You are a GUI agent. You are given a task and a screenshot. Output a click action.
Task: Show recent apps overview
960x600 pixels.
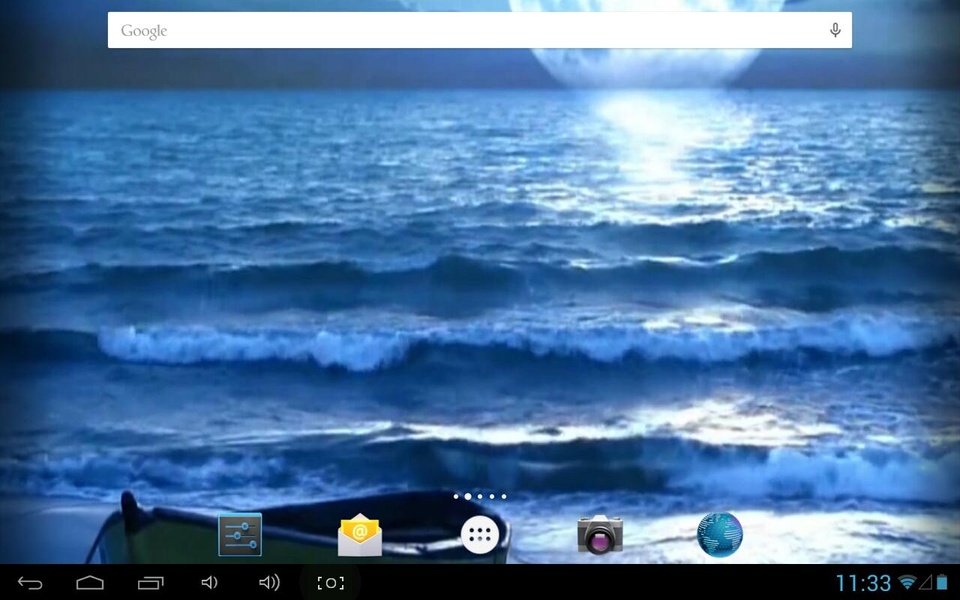[151, 583]
